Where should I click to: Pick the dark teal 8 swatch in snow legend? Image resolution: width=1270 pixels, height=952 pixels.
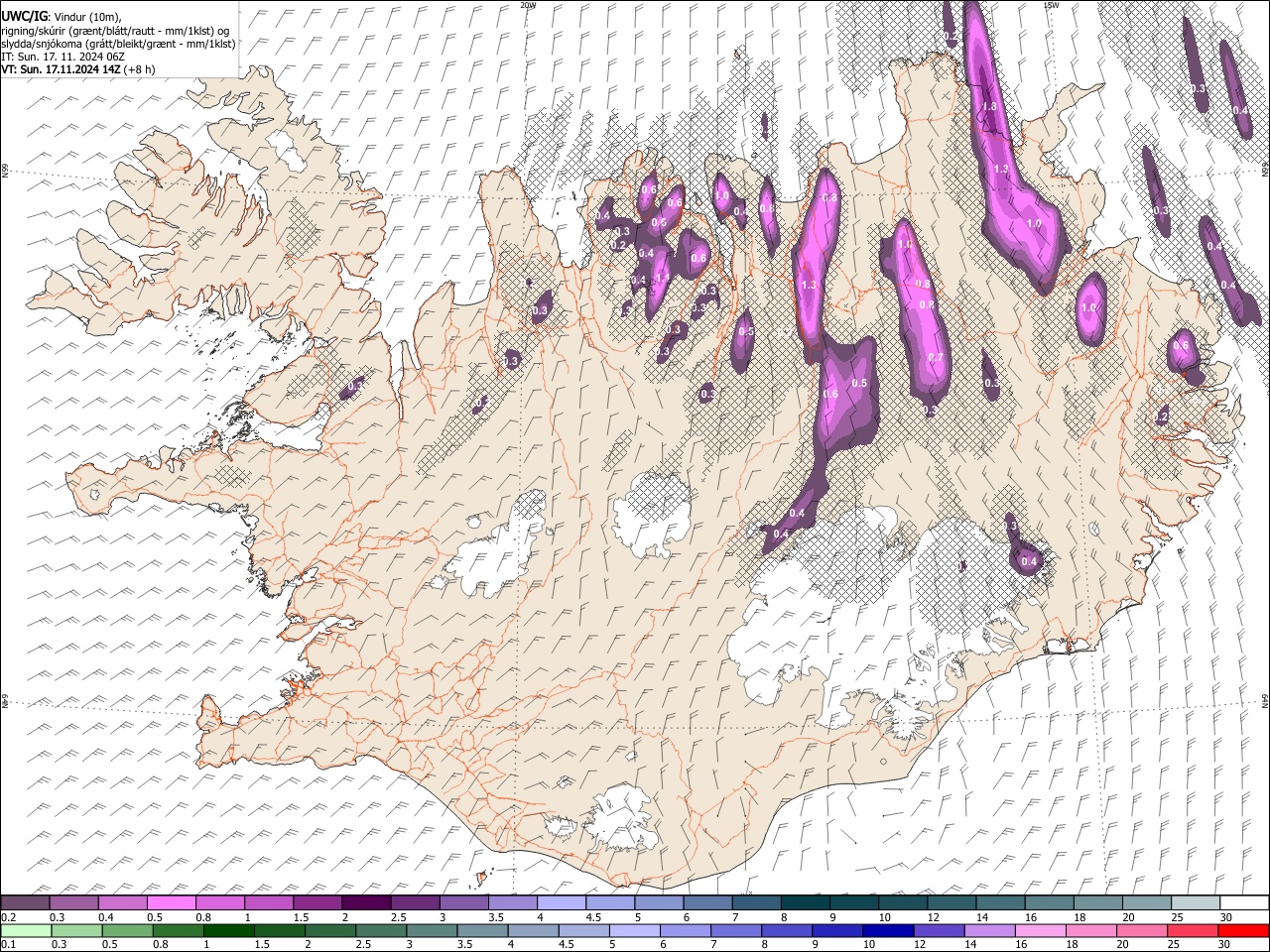806,903
